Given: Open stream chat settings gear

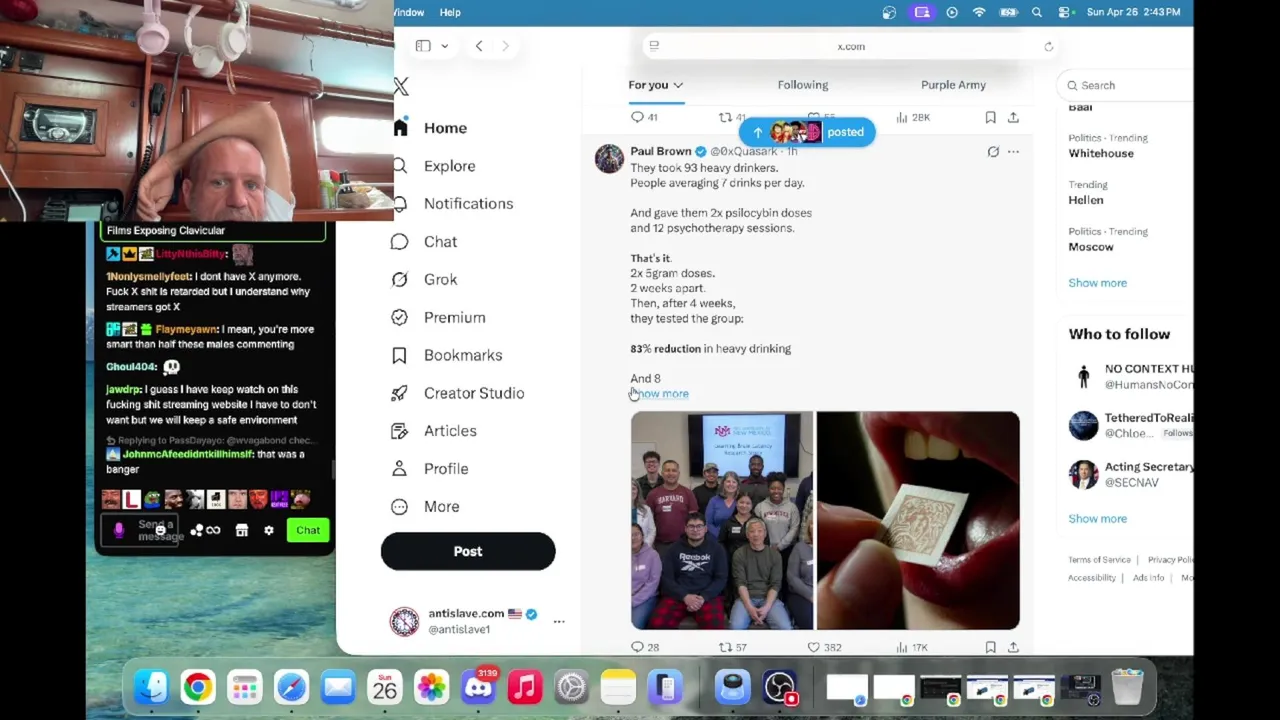Looking at the screenshot, I should [268, 531].
